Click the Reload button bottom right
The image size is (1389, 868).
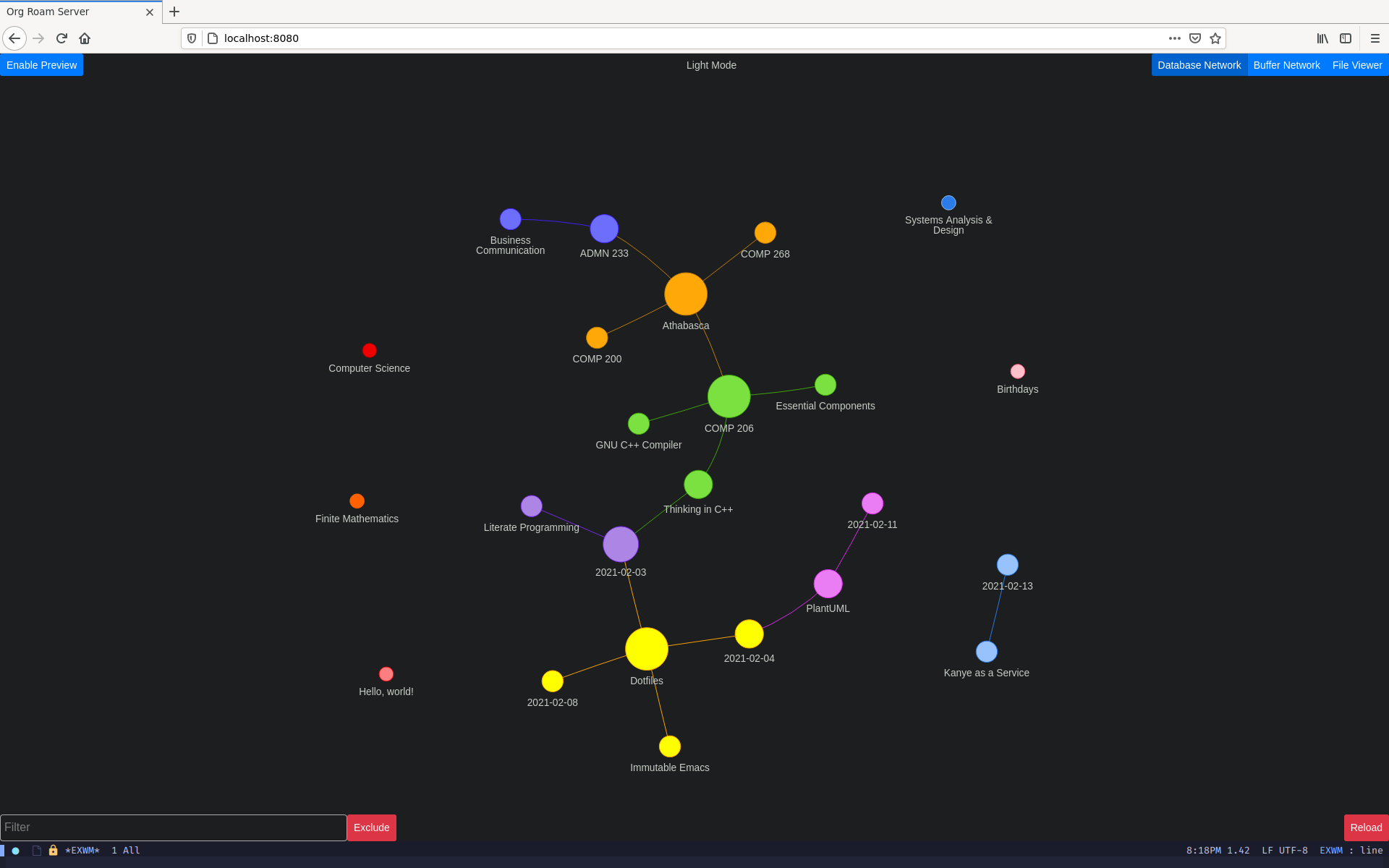tap(1364, 828)
